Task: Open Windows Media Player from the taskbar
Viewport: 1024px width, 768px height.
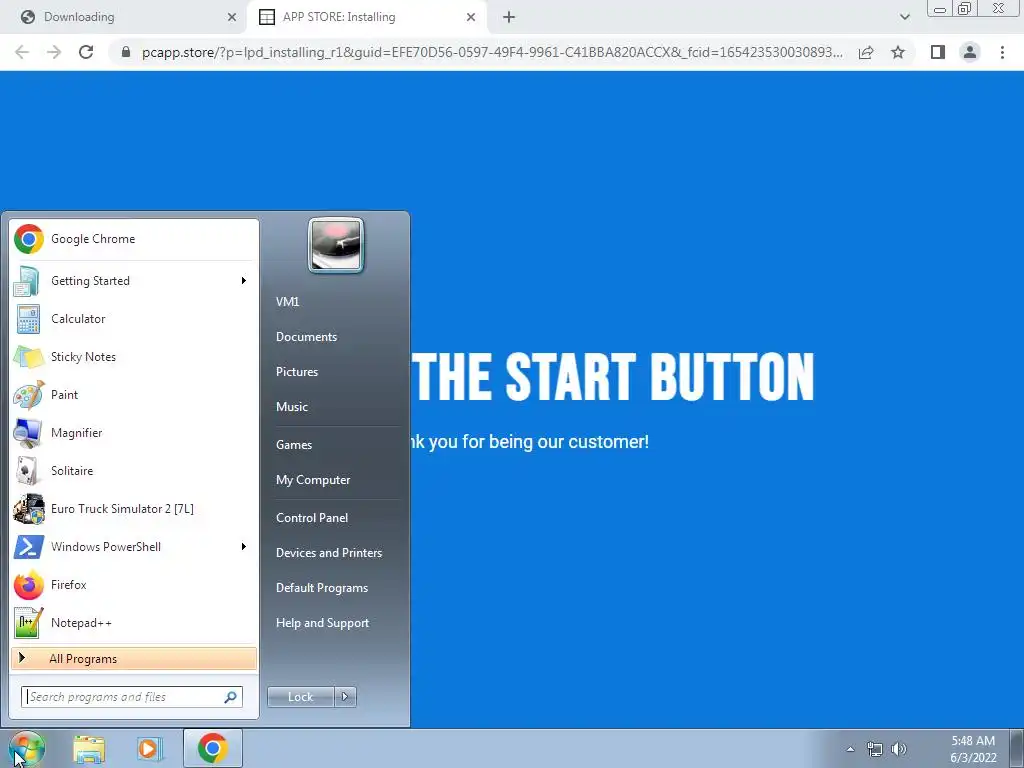Action: (149, 748)
